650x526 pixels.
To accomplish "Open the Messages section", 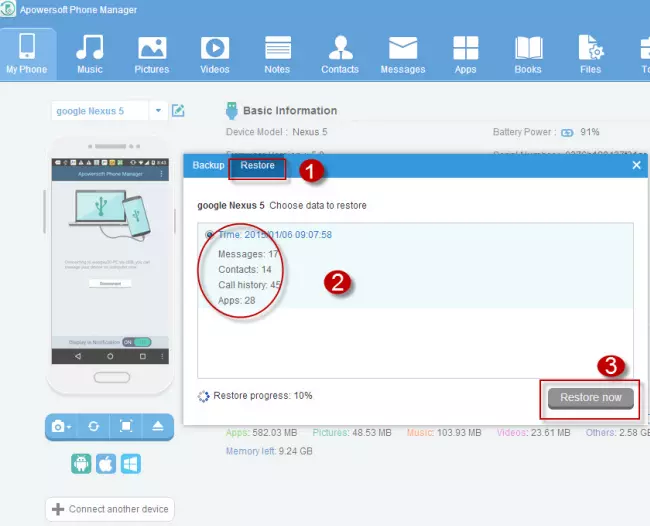I will [x=403, y=54].
